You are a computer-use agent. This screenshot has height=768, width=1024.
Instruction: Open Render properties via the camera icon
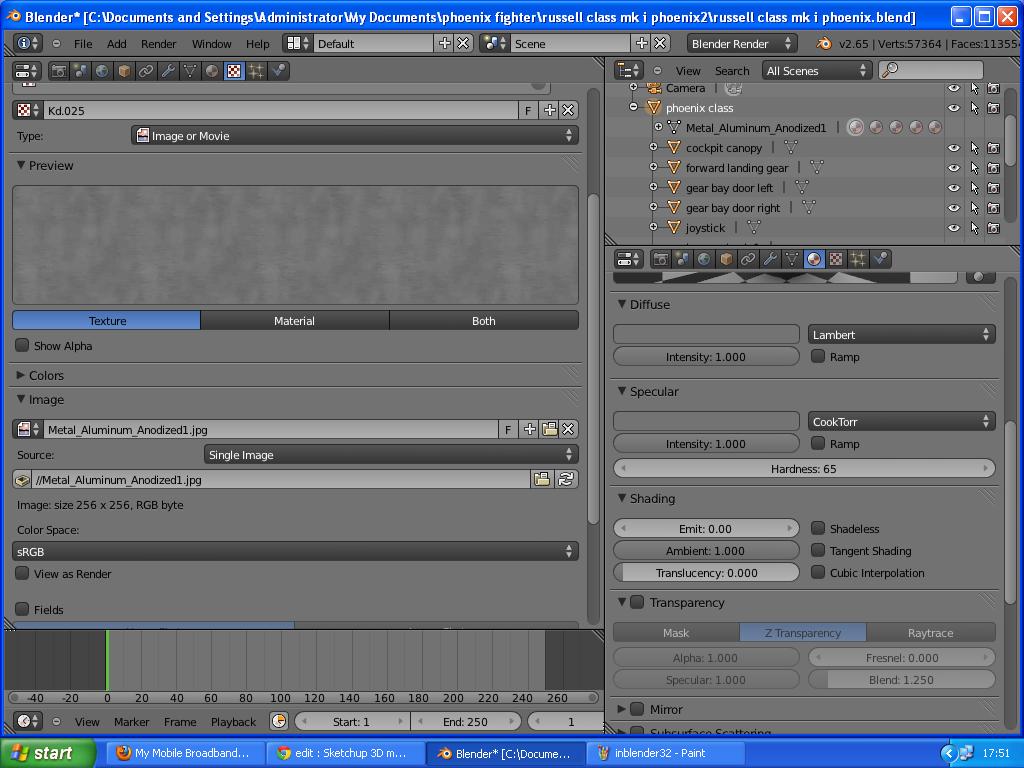pyautogui.click(x=661, y=259)
